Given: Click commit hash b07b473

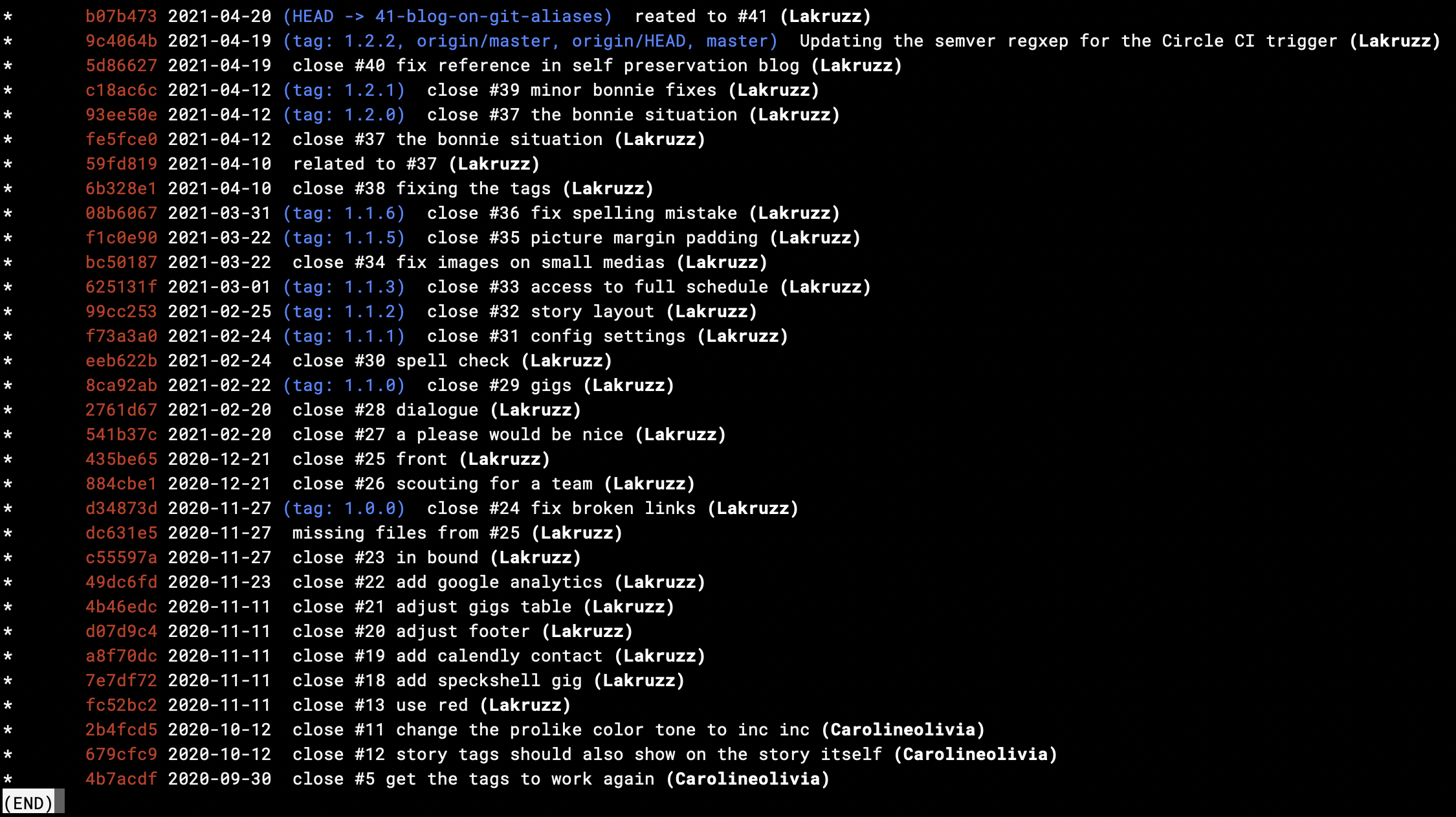Looking at the screenshot, I should [121, 16].
